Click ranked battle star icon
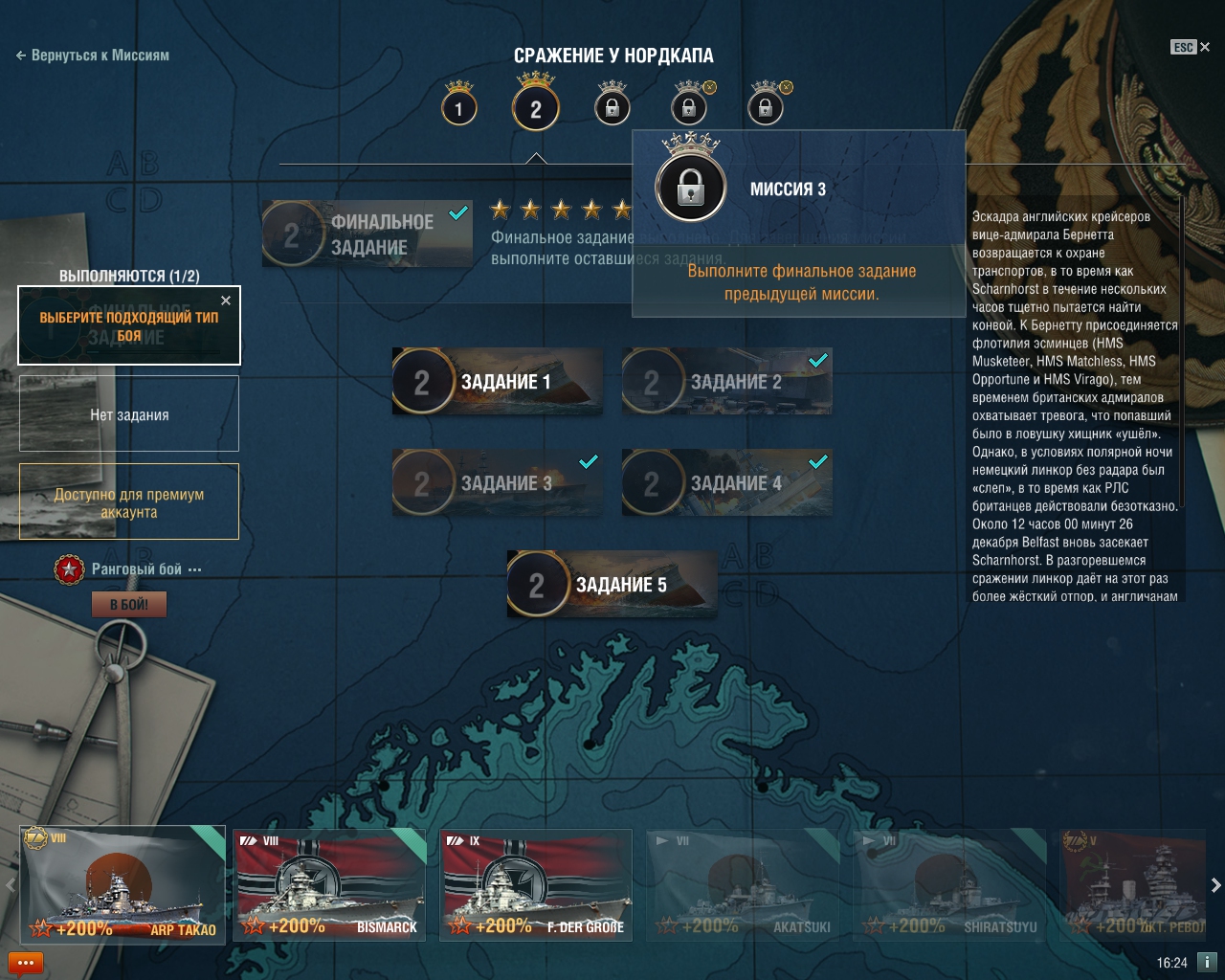 tap(69, 569)
